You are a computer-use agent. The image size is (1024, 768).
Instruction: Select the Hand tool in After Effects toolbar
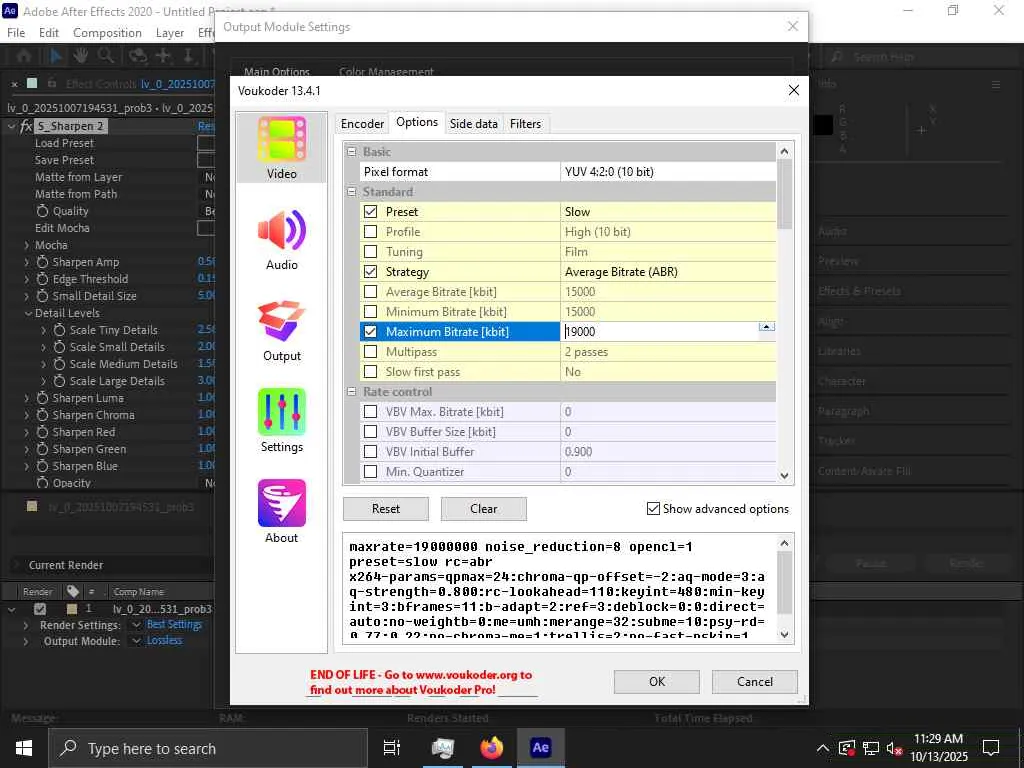[80, 56]
